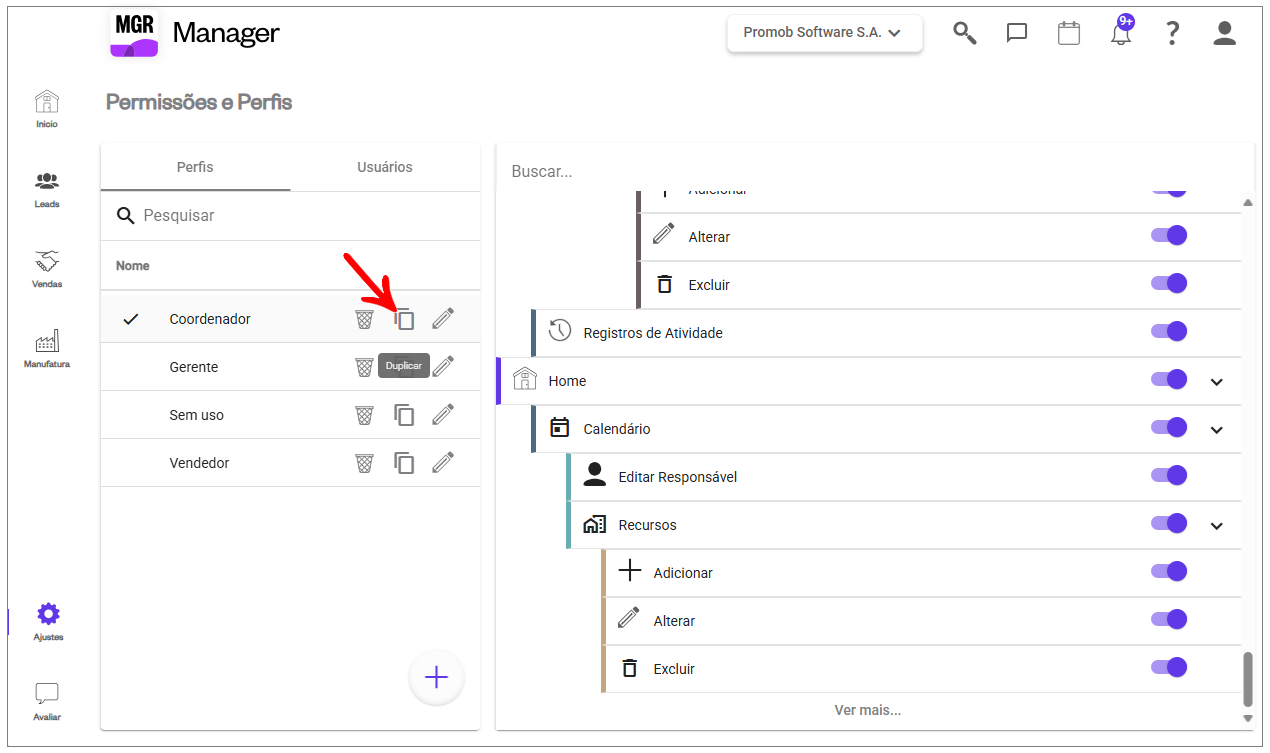
Task: Select the Sem uso profile row
Action: tap(290, 415)
